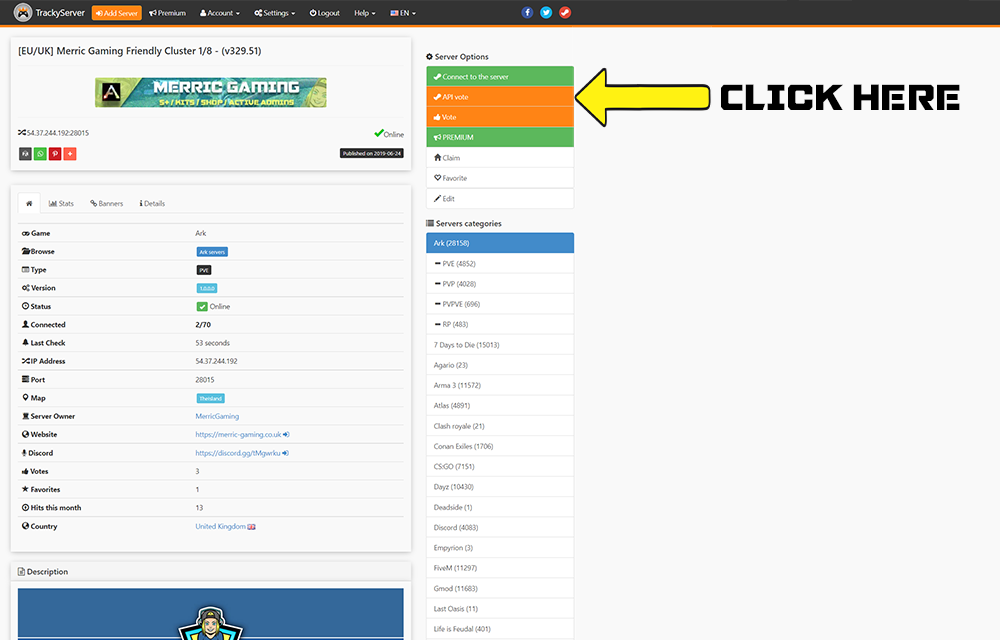Click the API vote button
The height and width of the screenshot is (640, 1000).
(x=500, y=97)
